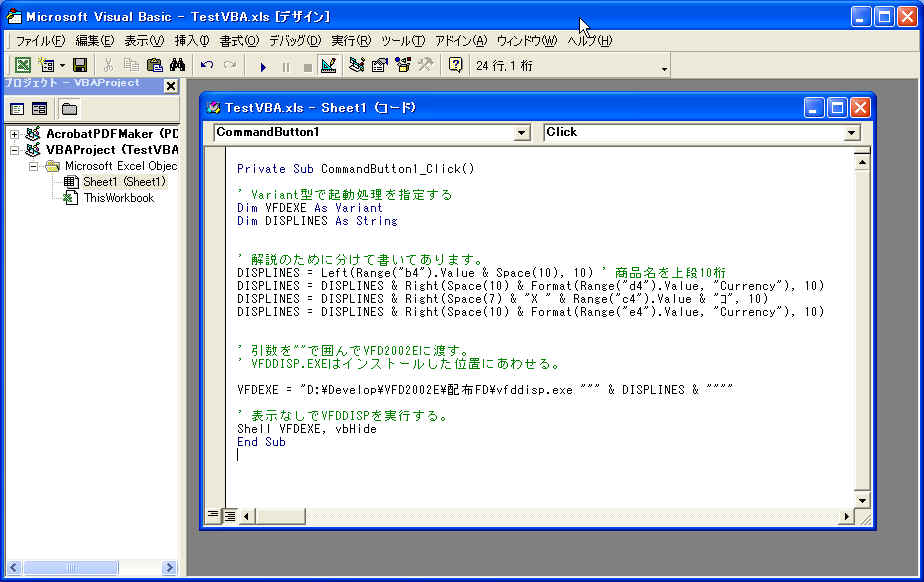This screenshot has height=582, width=924.
Task: Open the 表示(V) menu
Action: pyautogui.click(x=144, y=41)
